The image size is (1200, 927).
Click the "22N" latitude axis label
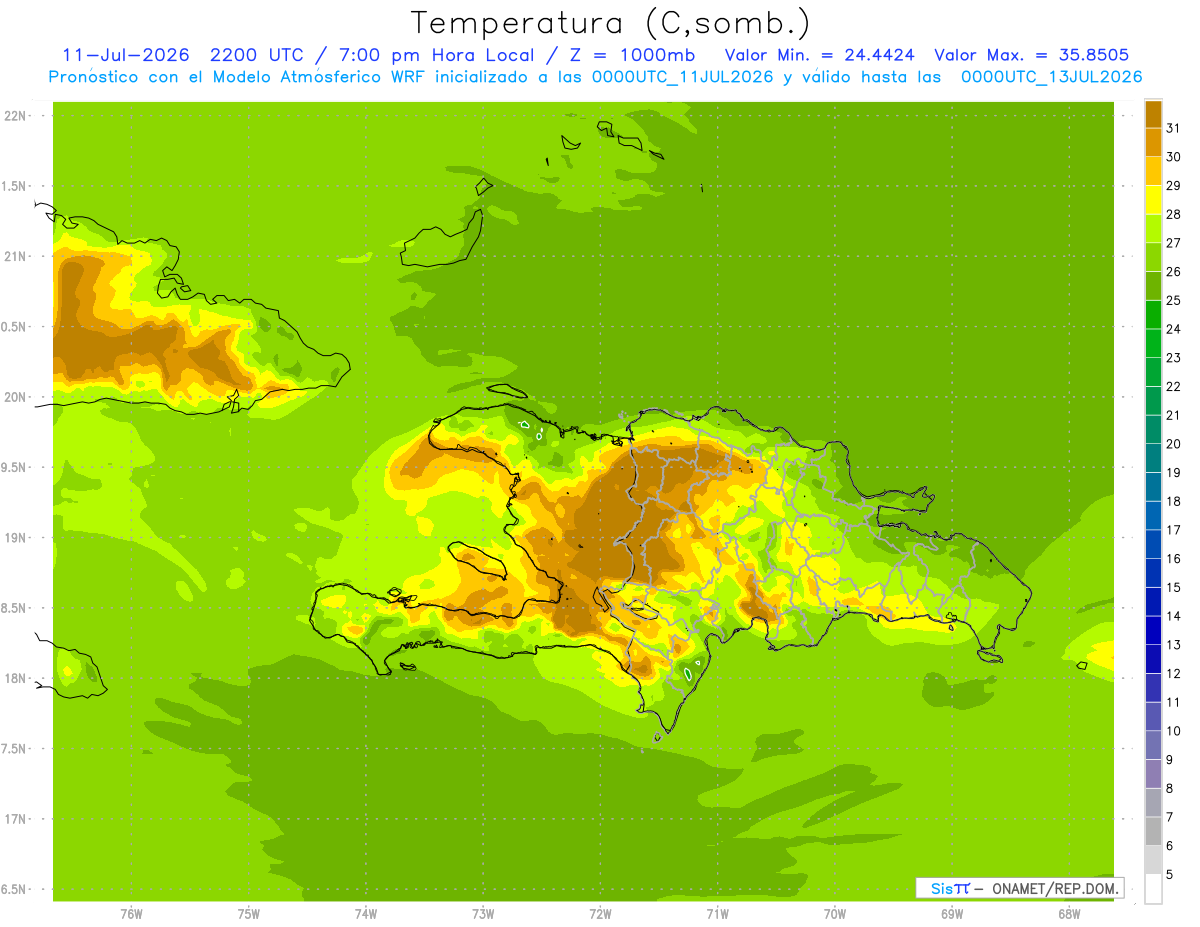[14, 116]
